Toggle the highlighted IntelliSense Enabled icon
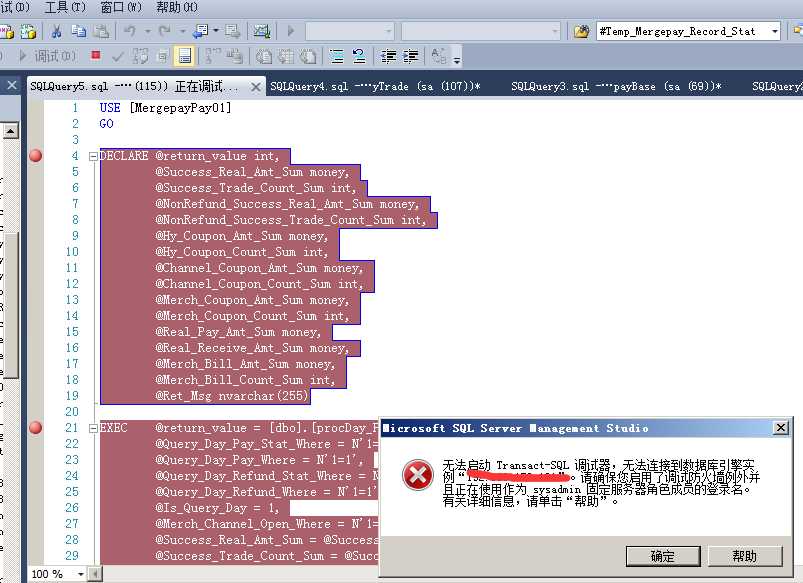The image size is (803, 583). [184, 56]
